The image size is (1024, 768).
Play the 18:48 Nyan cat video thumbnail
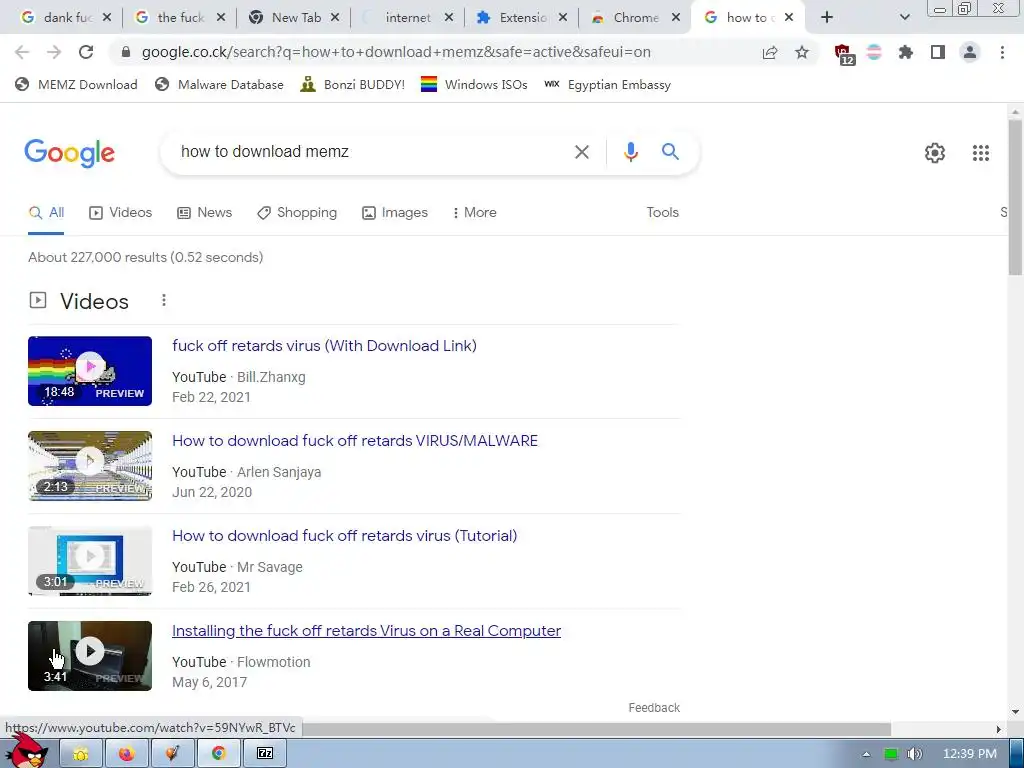tap(90, 371)
